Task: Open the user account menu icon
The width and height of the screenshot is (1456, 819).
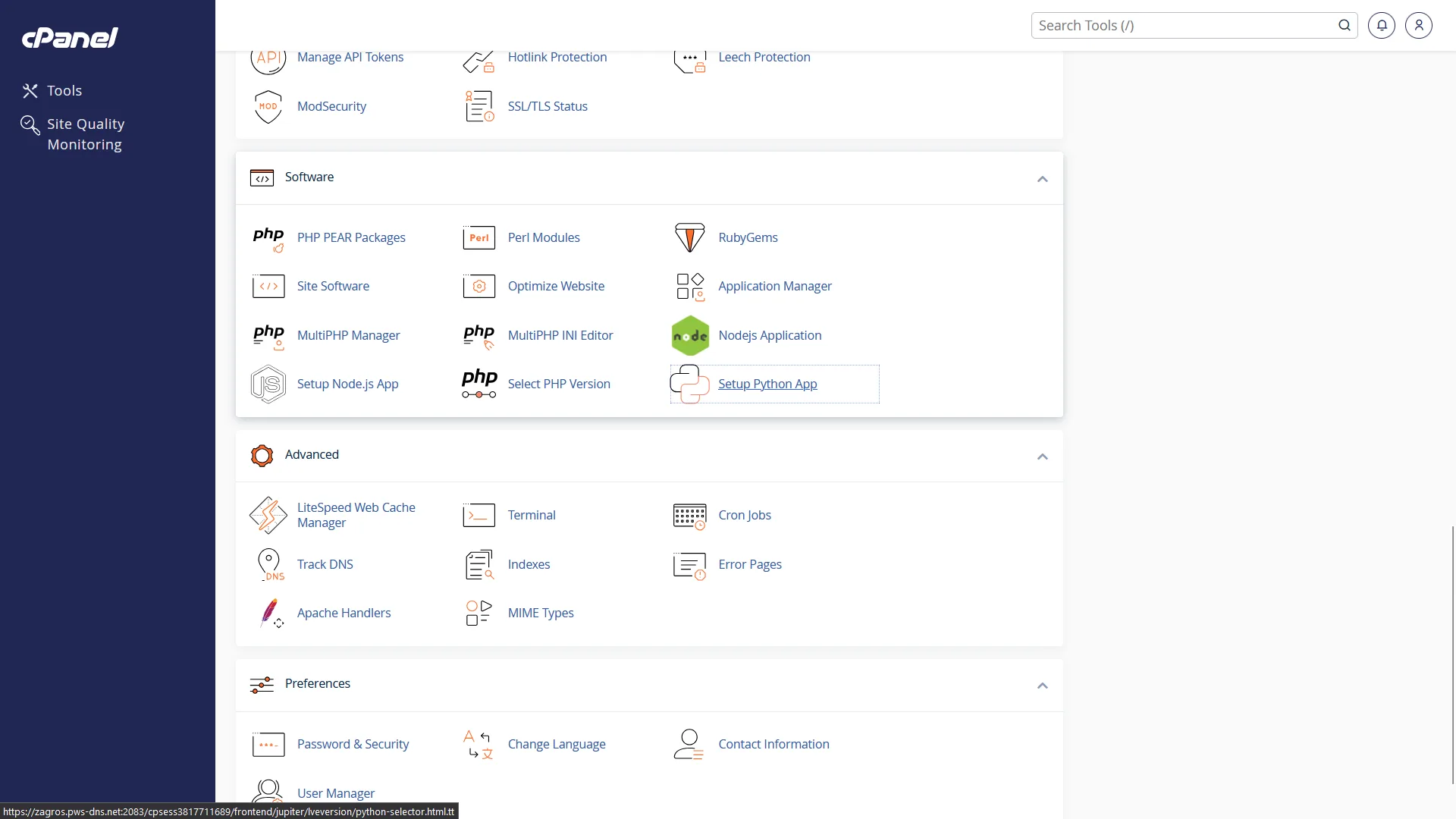Action: pos(1419,25)
